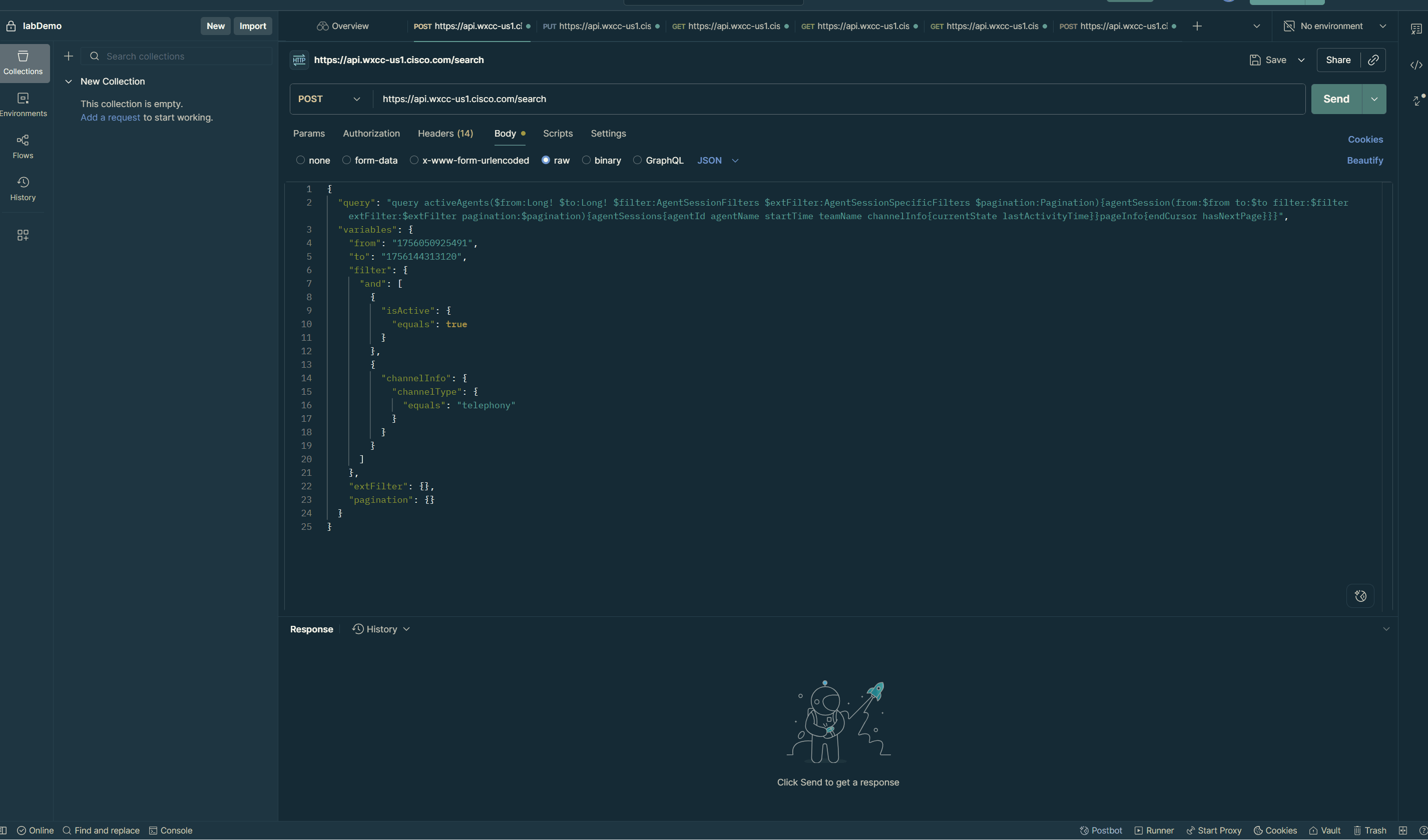This screenshot has height=840, width=1428.
Task: Open the code snippet panel icon
Action: [1416, 65]
